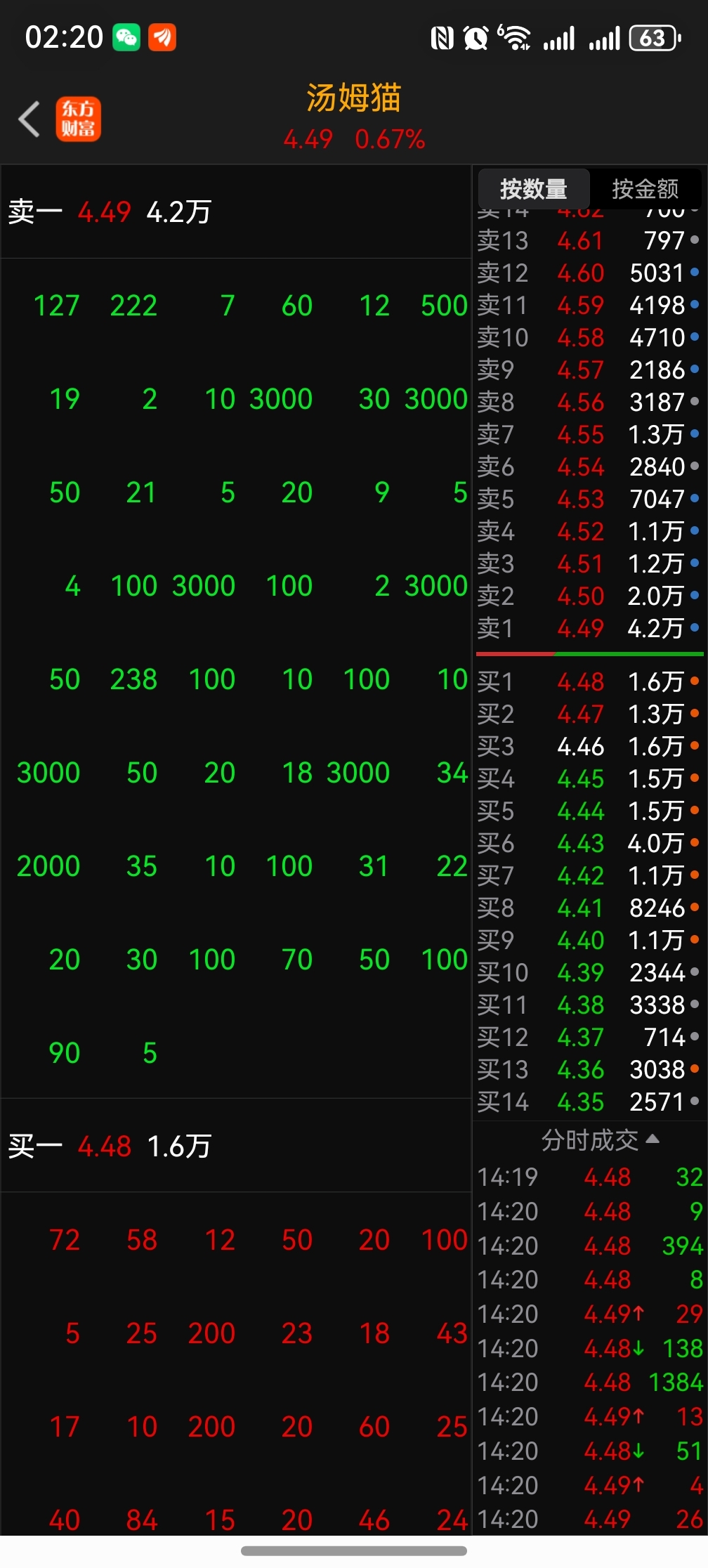Tap the 卖9 4.57 order book row

589,370
